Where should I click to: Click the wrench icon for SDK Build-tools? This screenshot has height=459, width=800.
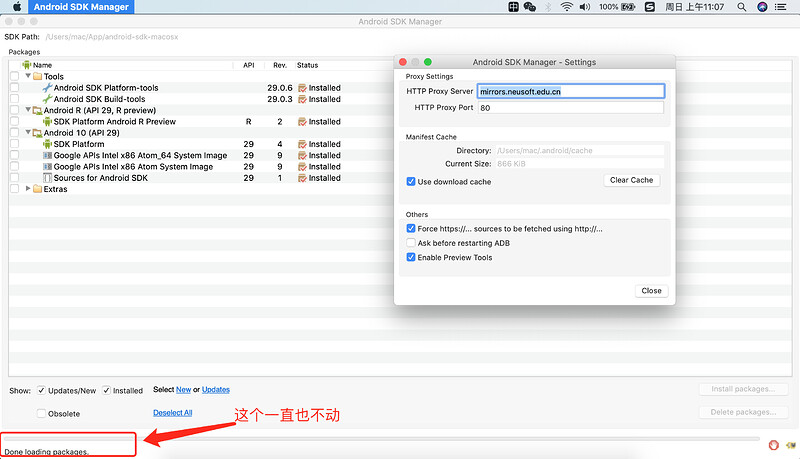(47, 99)
